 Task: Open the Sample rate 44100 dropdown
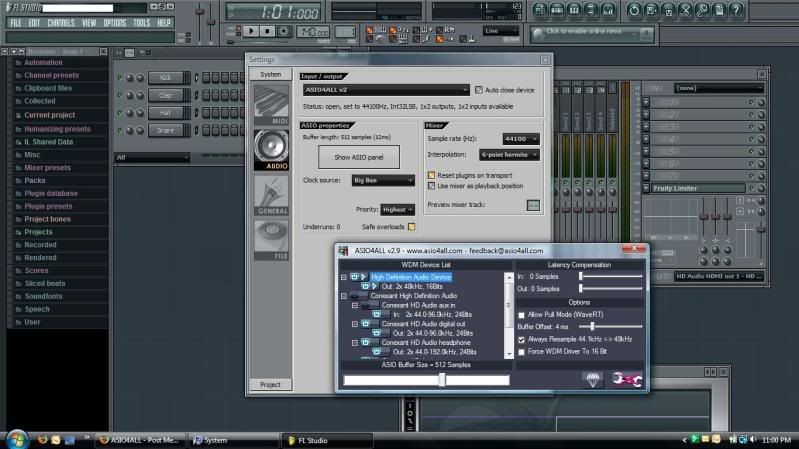pyautogui.click(x=520, y=139)
